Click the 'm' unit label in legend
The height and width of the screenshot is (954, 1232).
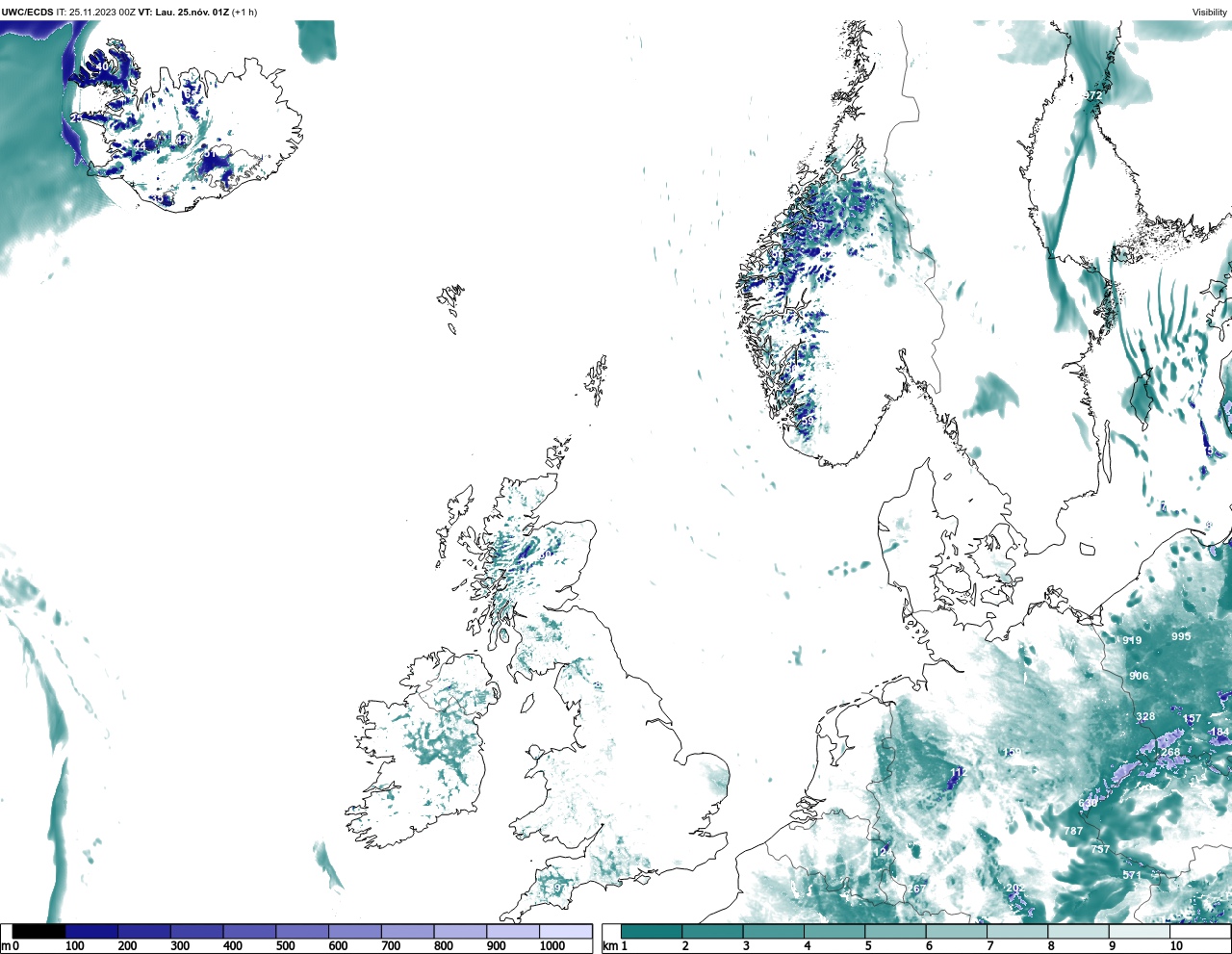coord(5,946)
